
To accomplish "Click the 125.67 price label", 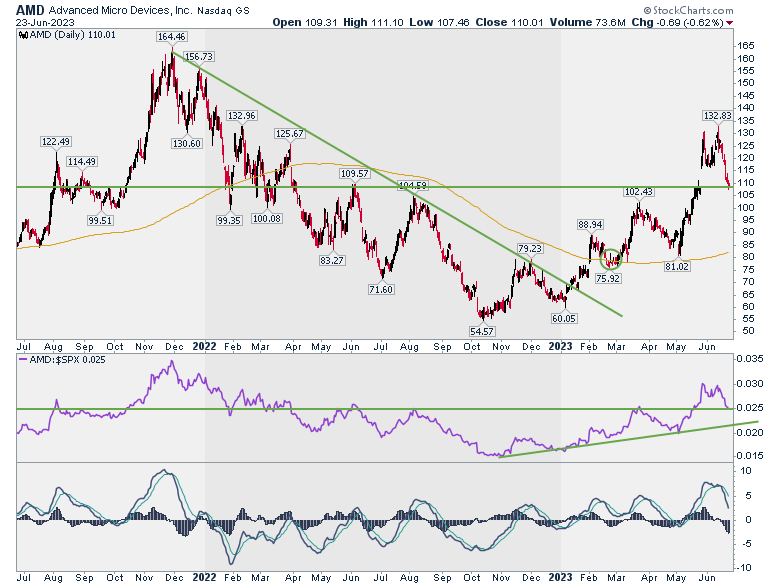I will pos(290,134).
